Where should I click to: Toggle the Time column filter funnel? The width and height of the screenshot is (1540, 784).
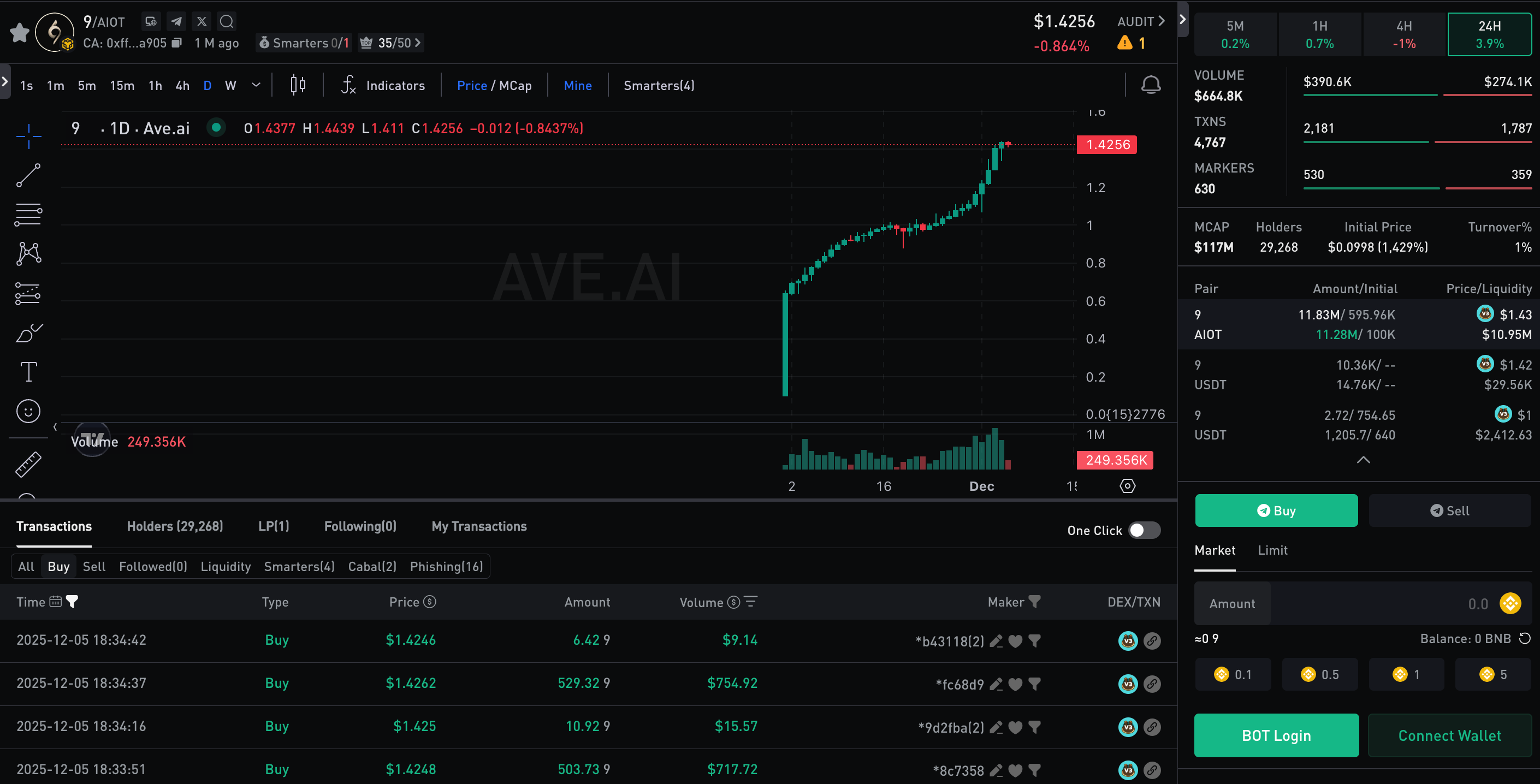pyautogui.click(x=72, y=602)
